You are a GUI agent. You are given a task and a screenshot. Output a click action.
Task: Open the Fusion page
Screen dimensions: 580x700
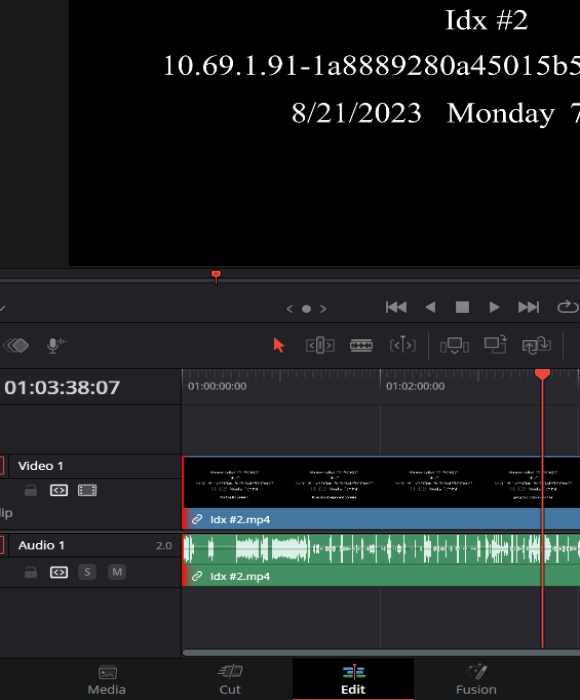click(476, 679)
